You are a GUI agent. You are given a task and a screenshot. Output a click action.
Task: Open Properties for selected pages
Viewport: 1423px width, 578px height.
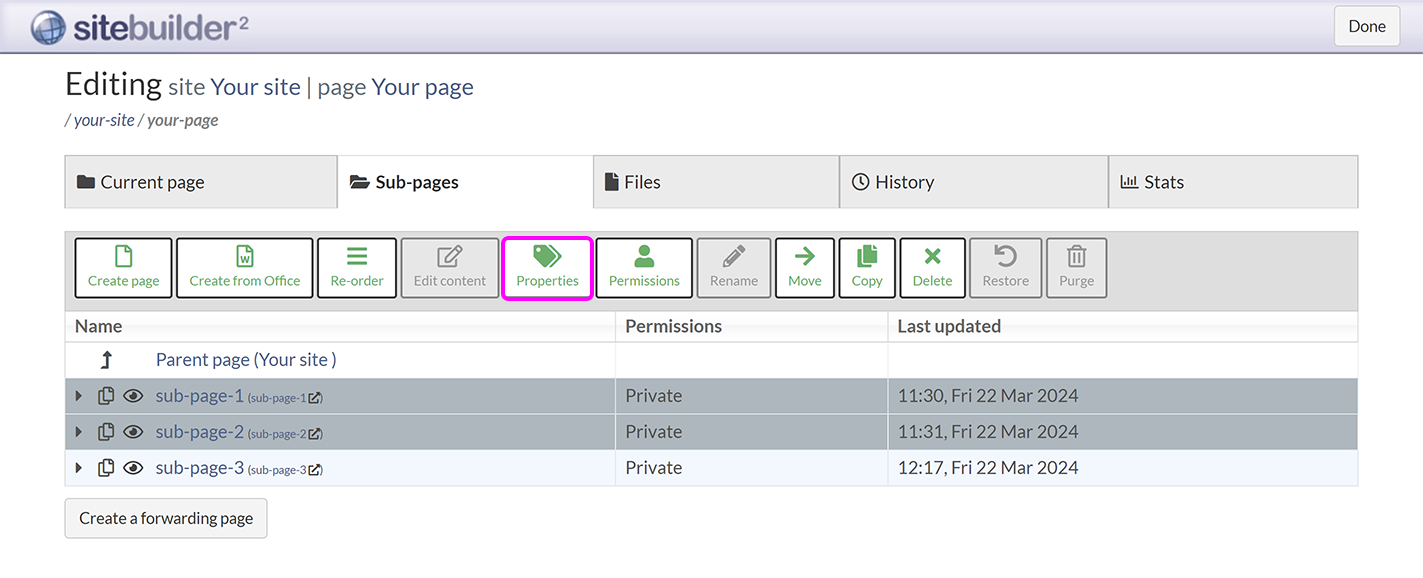[x=547, y=268]
